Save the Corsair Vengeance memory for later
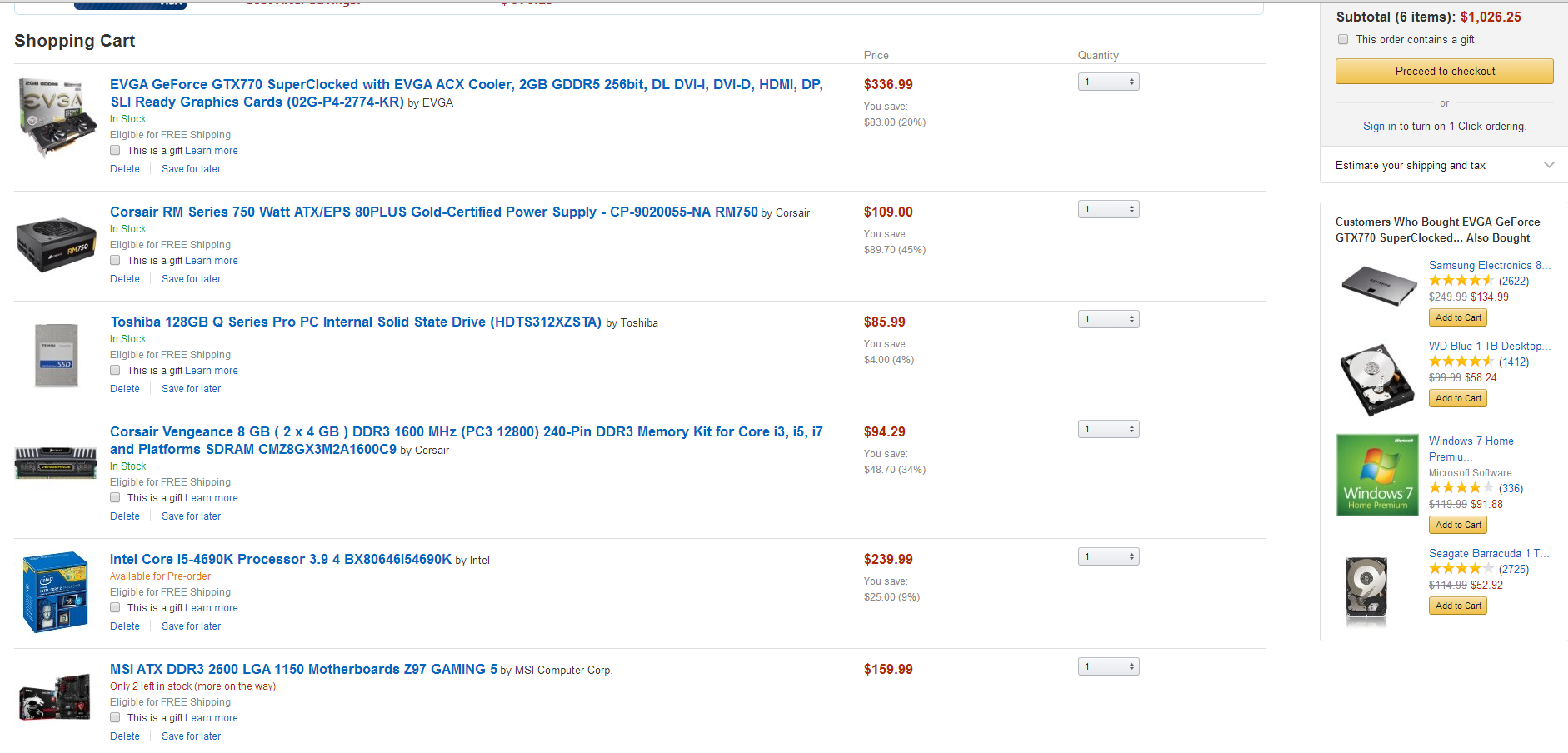 [x=191, y=516]
